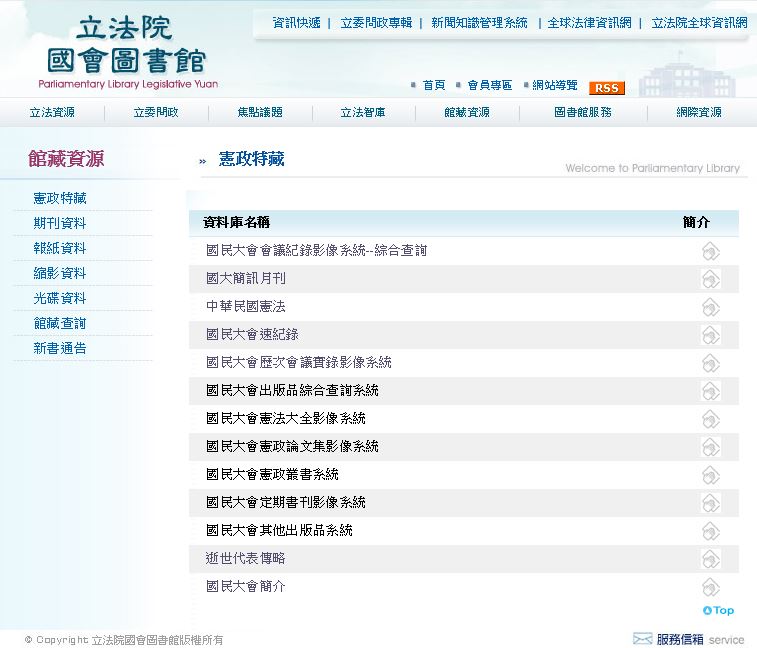Open intro icon for 國大簡訊月刊
757x648 pixels.
[x=711, y=279]
